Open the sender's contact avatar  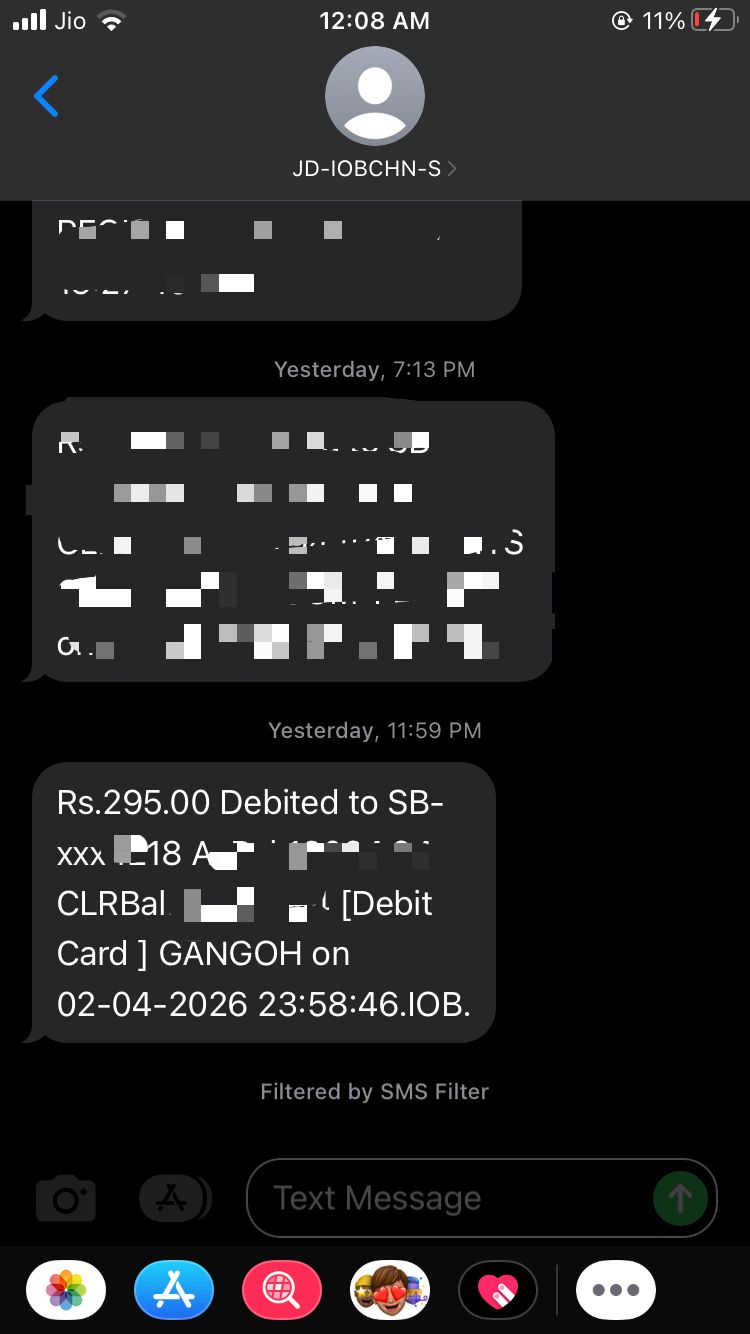coord(375,96)
